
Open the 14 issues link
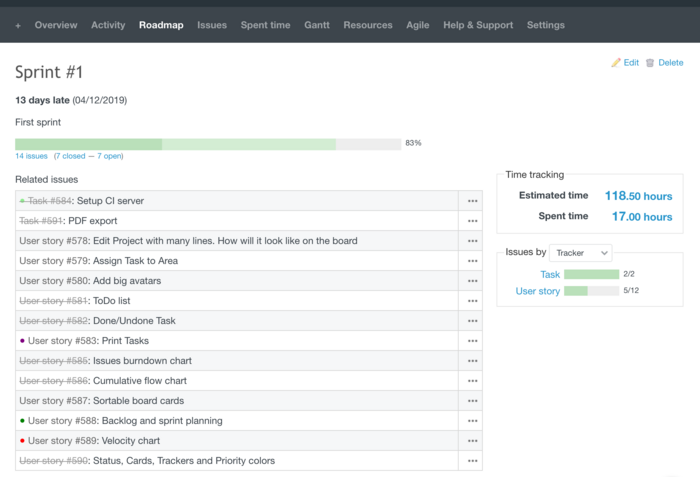pos(31,156)
